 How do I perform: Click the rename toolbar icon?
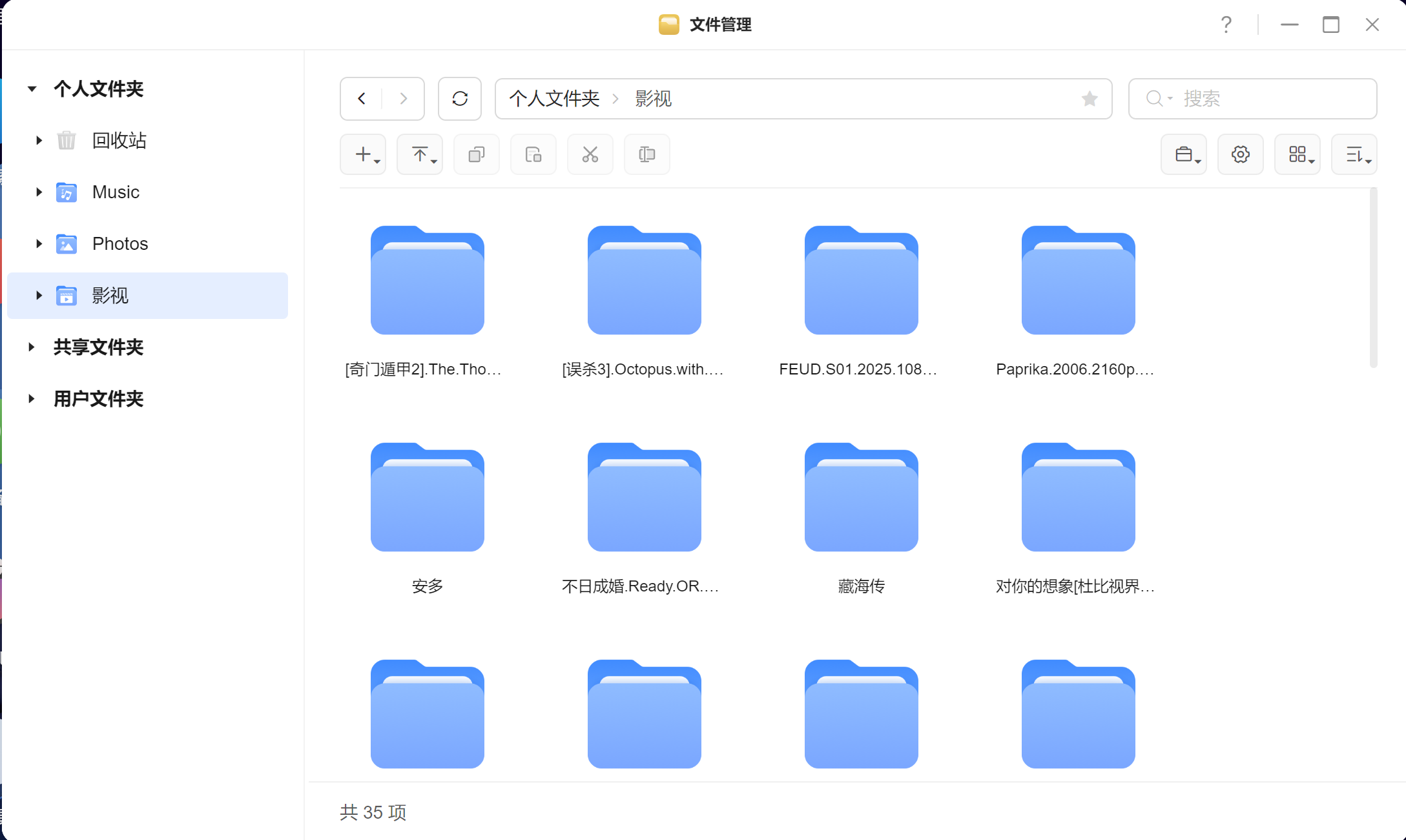click(646, 154)
